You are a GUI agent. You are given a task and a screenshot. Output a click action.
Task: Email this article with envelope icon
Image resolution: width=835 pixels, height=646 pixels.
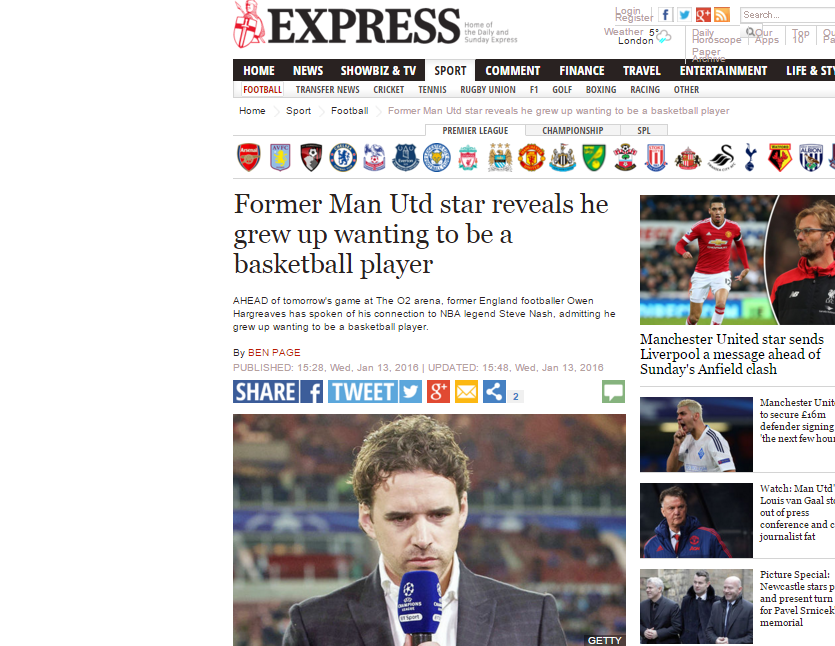click(466, 392)
